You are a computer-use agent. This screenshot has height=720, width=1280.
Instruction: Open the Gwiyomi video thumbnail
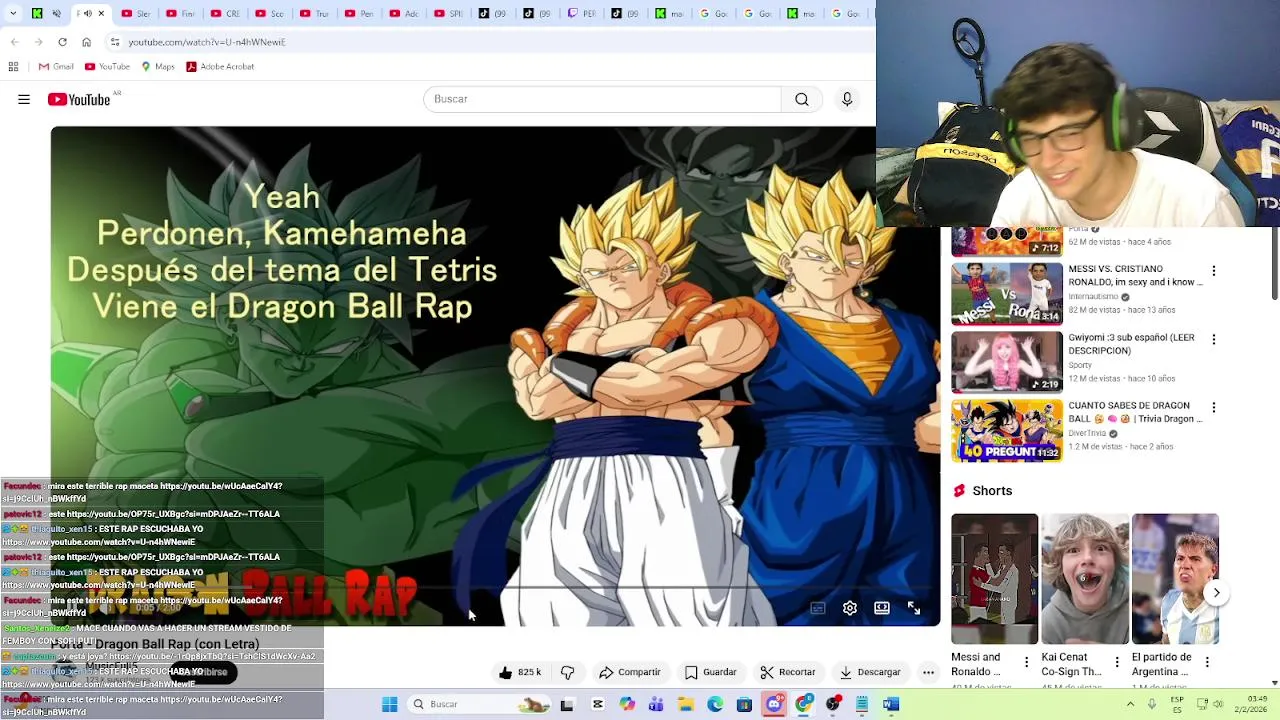click(1006, 362)
